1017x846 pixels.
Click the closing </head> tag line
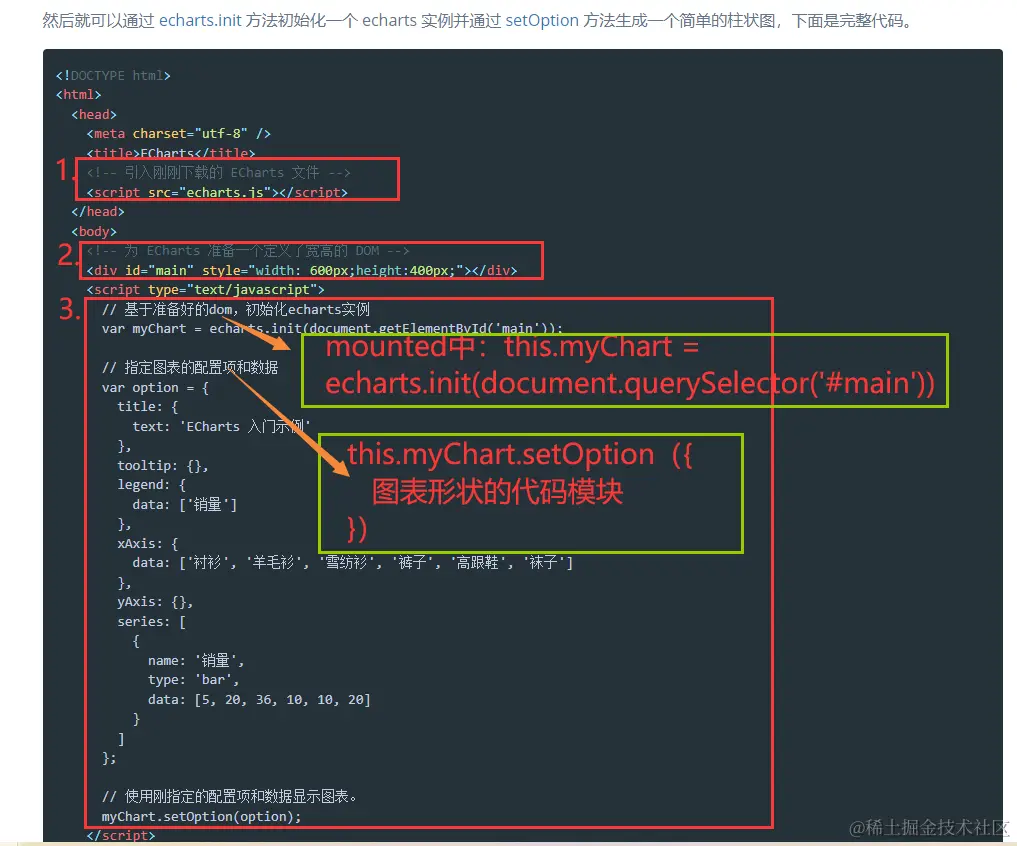coord(97,212)
